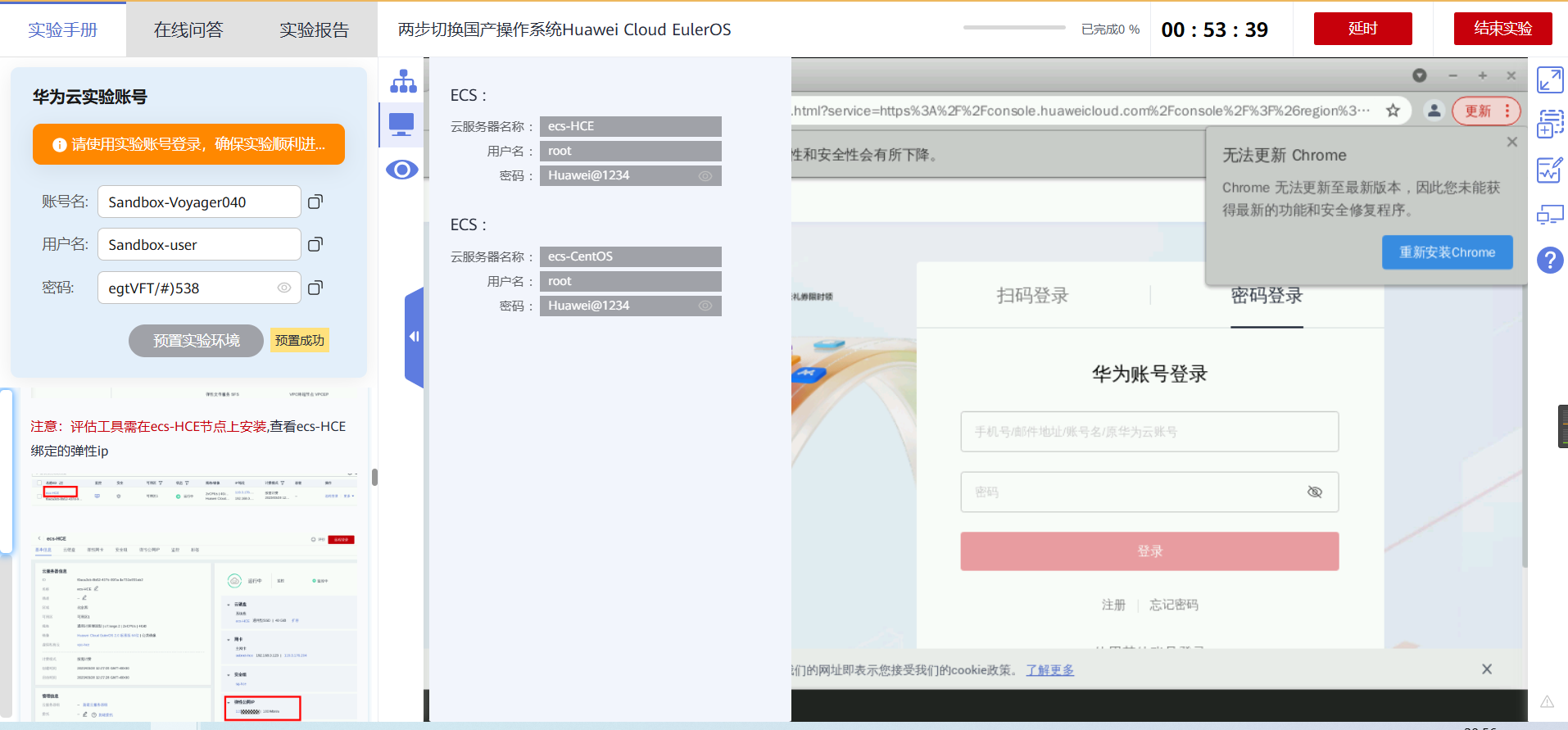1568x730 pixels.
Task: Select the desktop resource icon
Action: pyautogui.click(x=401, y=125)
